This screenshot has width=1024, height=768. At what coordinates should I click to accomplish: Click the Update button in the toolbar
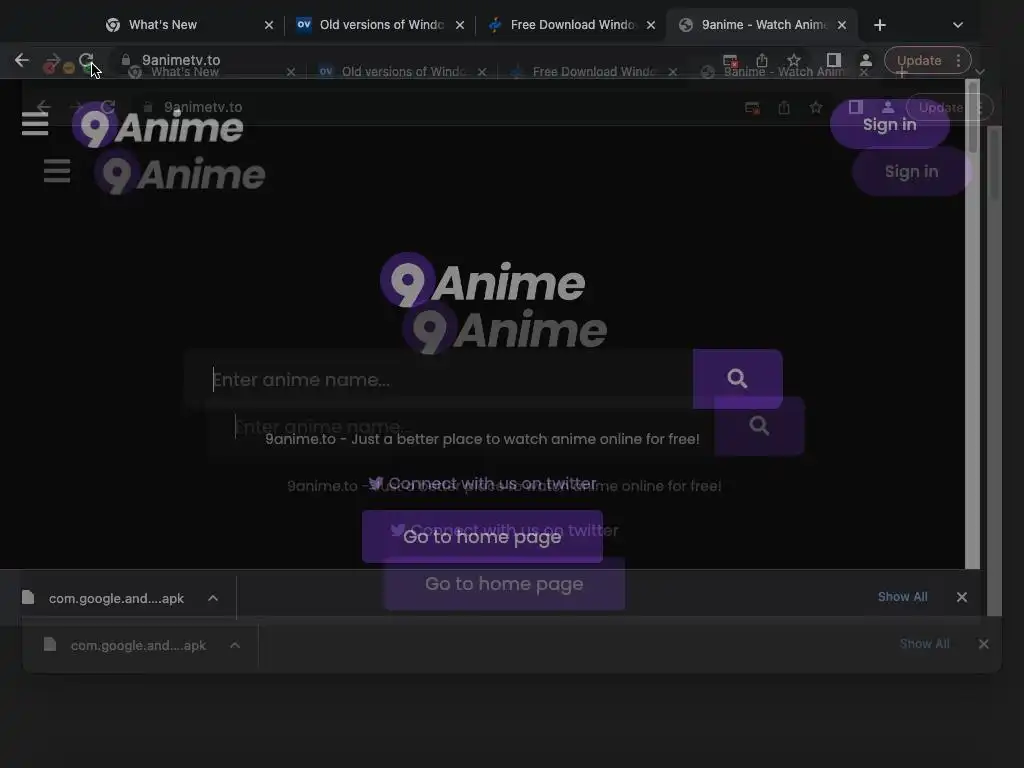918,60
